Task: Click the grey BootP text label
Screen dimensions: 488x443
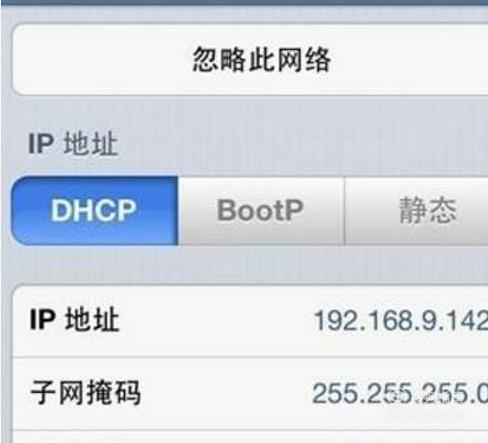Action: click(x=260, y=210)
